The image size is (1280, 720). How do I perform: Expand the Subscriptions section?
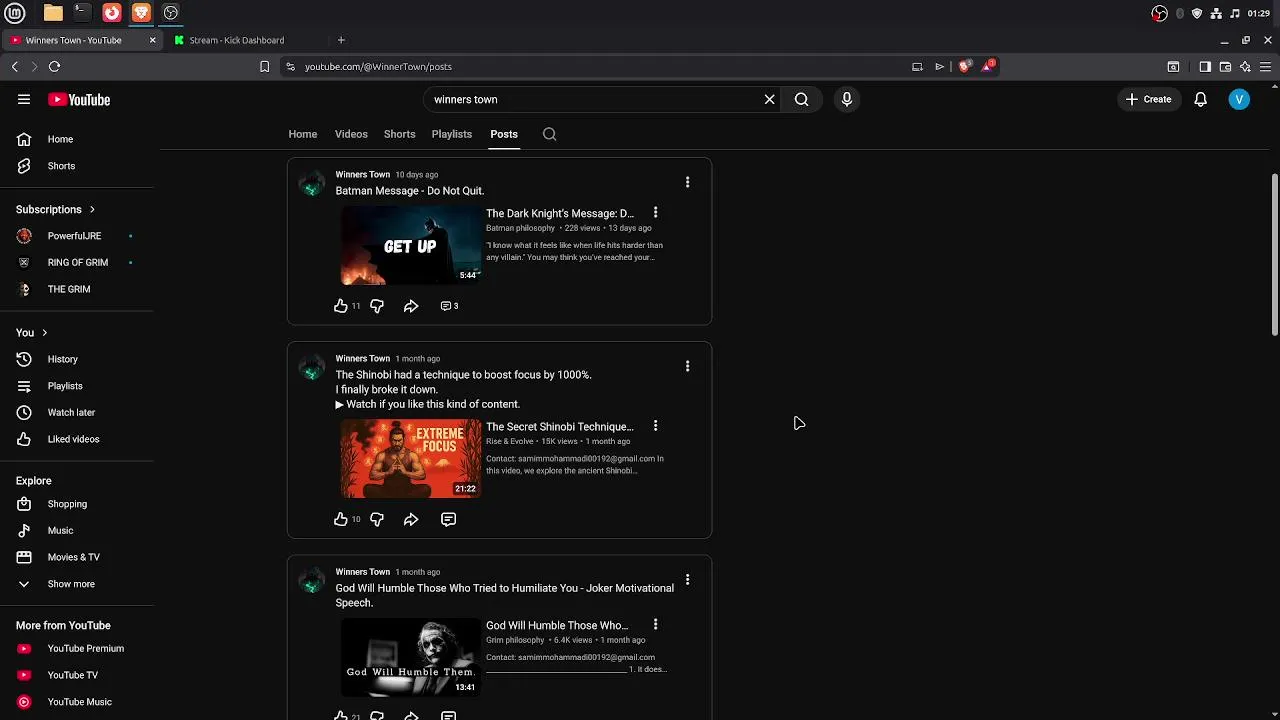[x=56, y=210]
